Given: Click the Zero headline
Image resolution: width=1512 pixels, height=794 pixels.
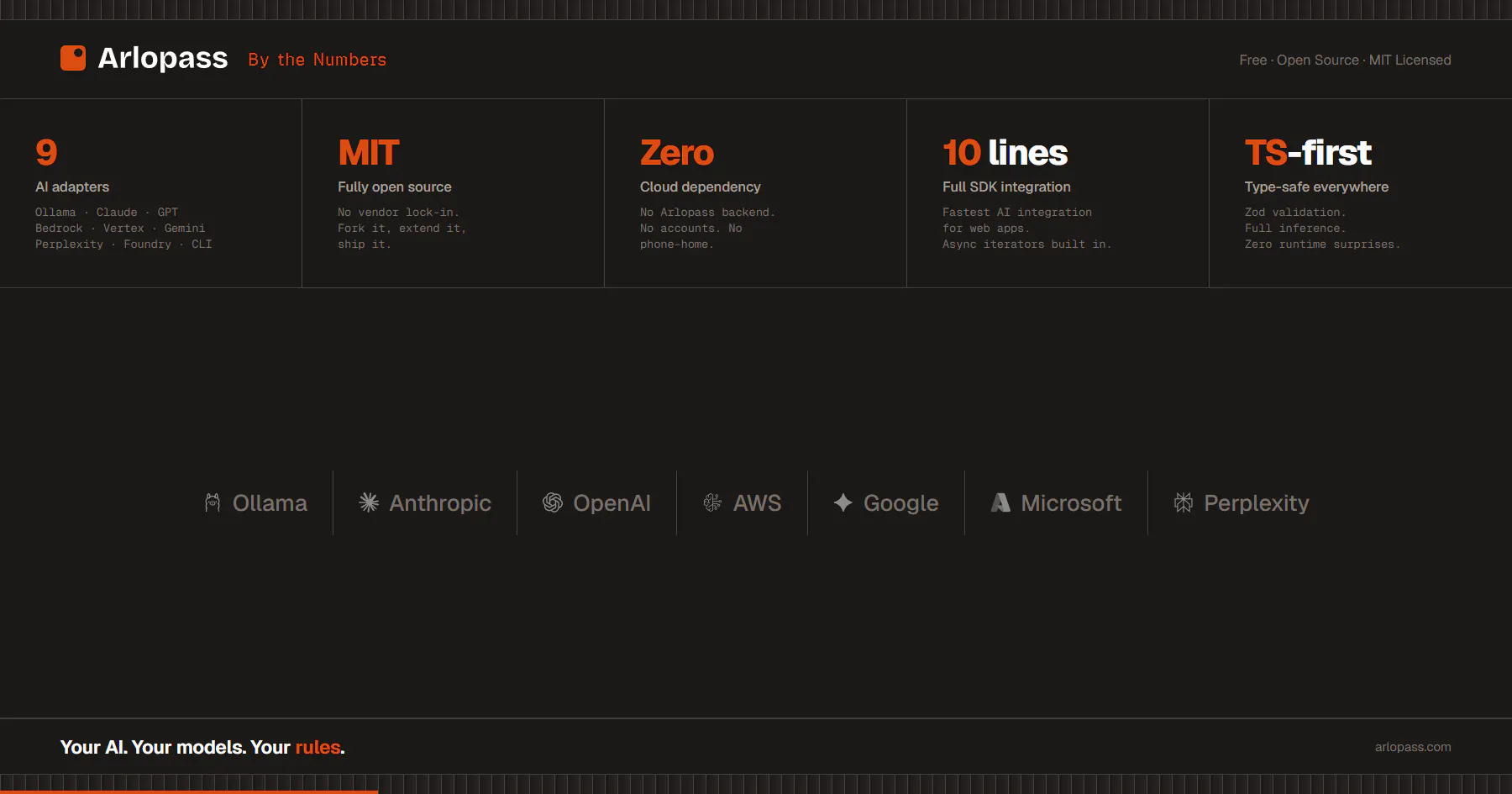Looking at the screenshot, I should (677, 153).
